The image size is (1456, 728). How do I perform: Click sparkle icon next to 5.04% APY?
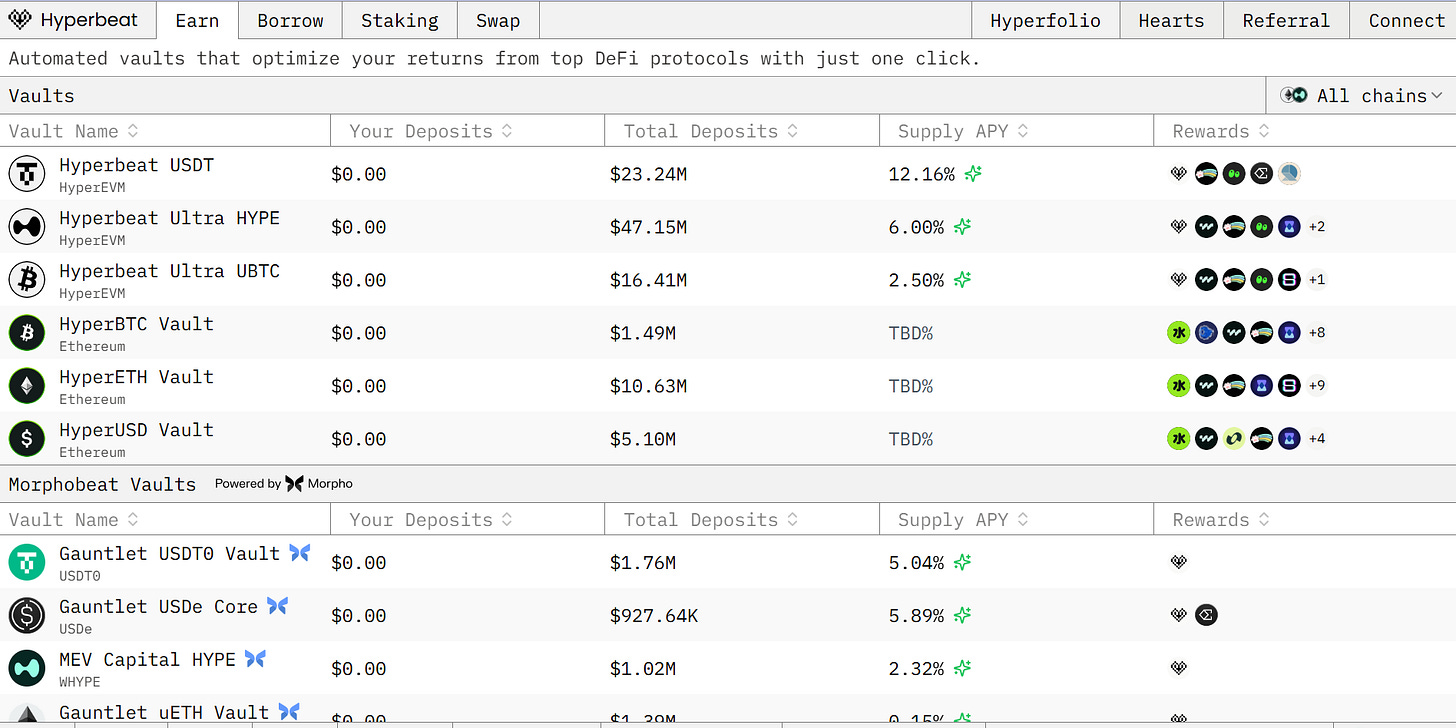(962, 562)
